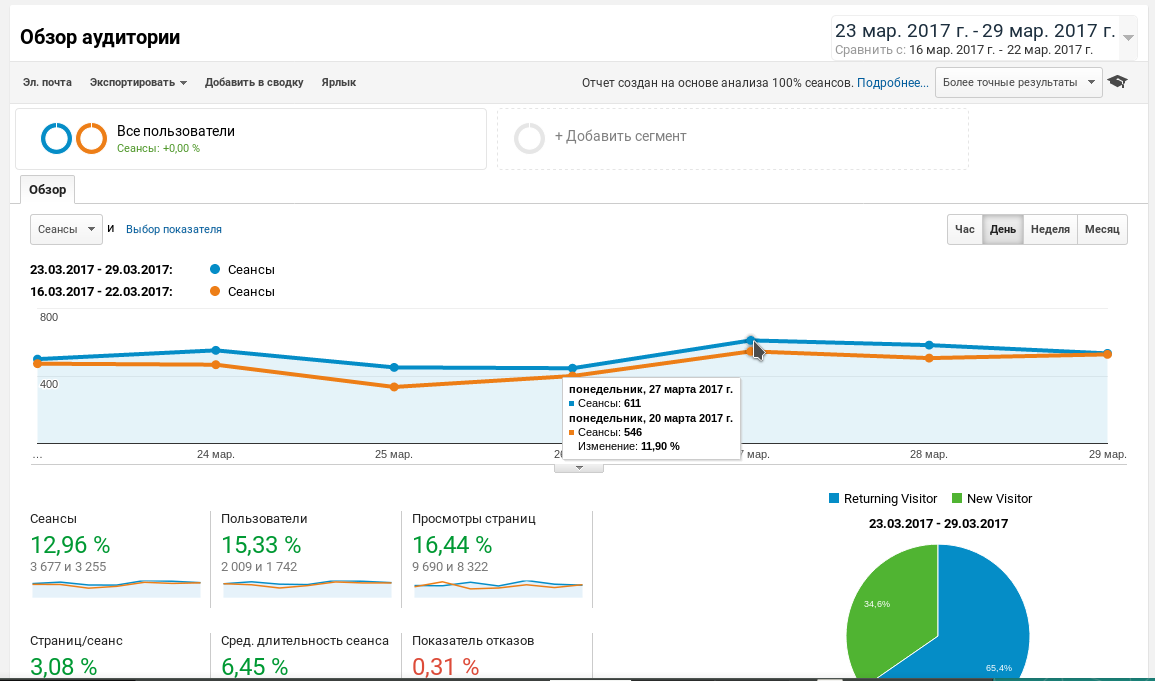Click the orange data point at 28 мар.
This screenshot has height=681, width=1155.
(x=929, y=359)
